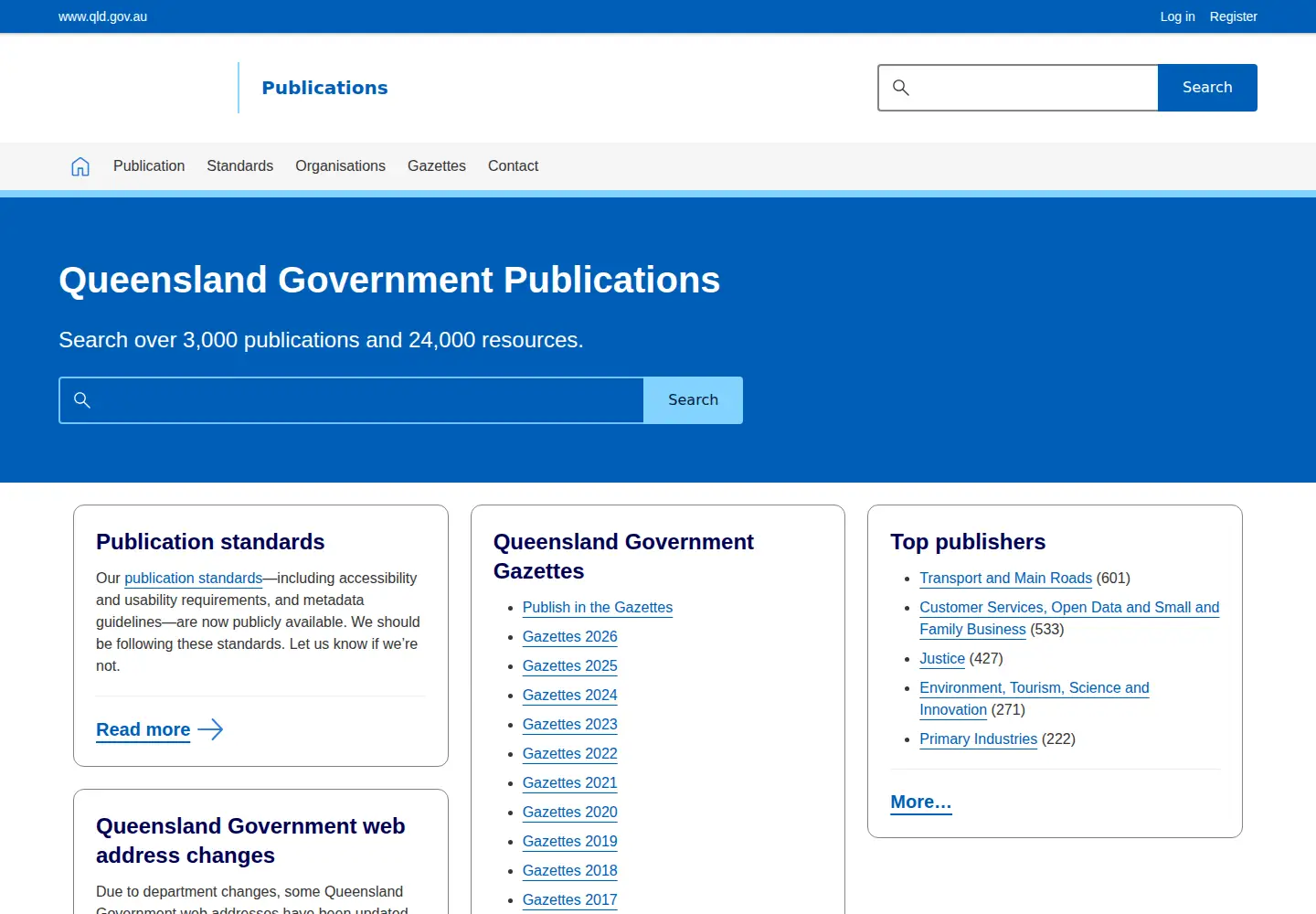Open the www.qld.gov.au link
Viewport: 1316px width, 914px height.
click(x=102, y=16)
